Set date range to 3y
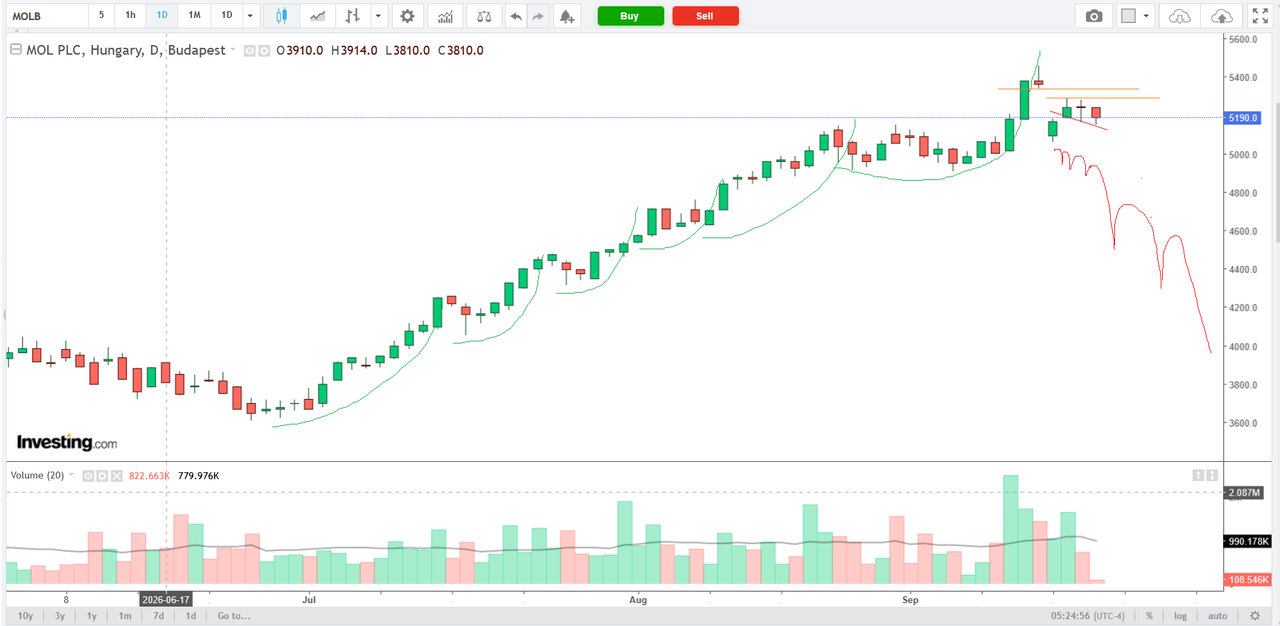 click(x=60, y=616)
